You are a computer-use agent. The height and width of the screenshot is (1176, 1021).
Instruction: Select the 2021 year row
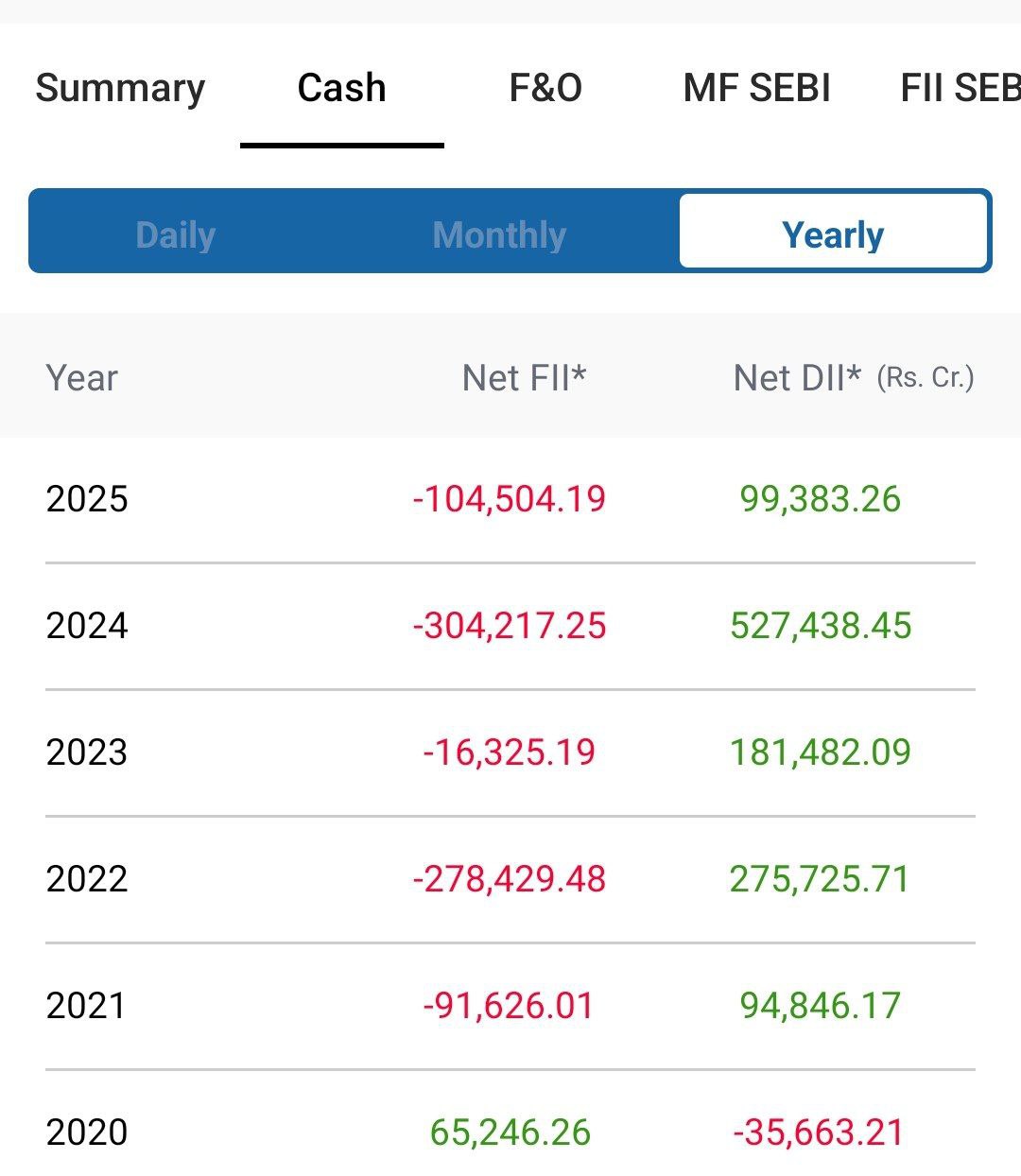pyautogui.click(x=87, y=1006)
